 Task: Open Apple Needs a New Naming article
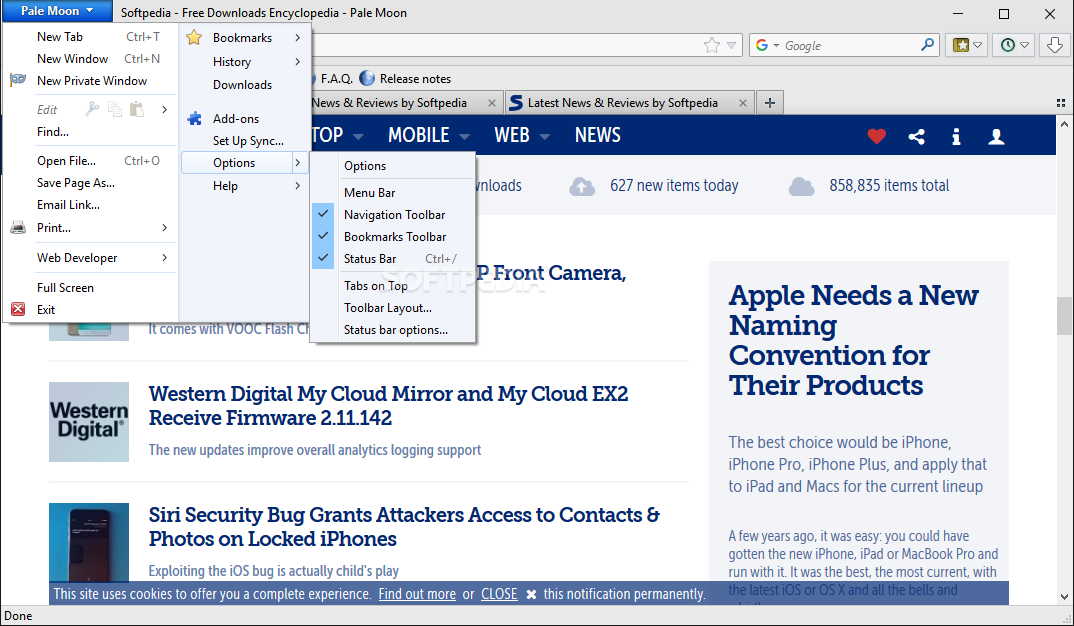coord(853,340)
